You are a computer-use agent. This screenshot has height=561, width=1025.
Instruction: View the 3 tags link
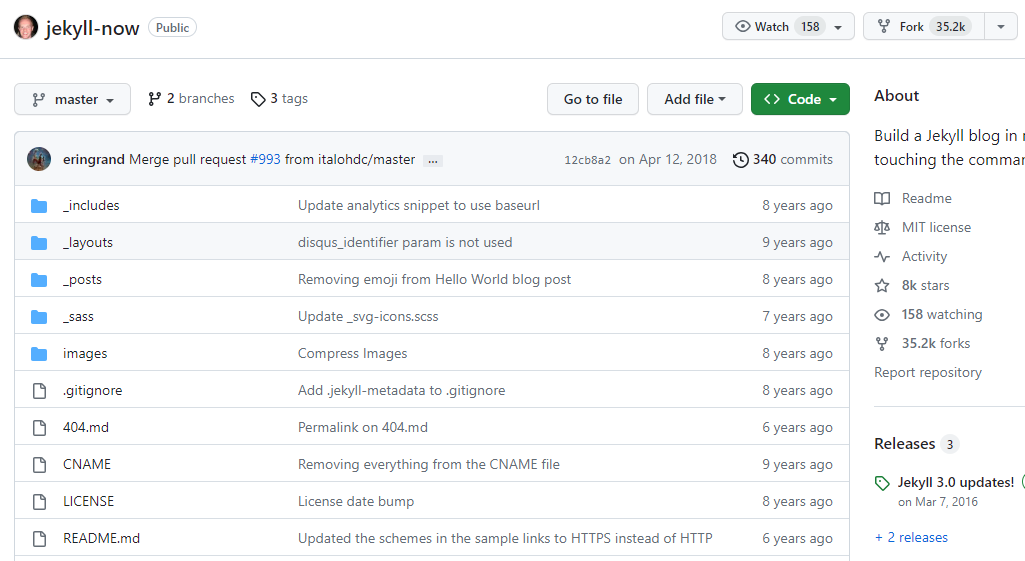point(279,99)
